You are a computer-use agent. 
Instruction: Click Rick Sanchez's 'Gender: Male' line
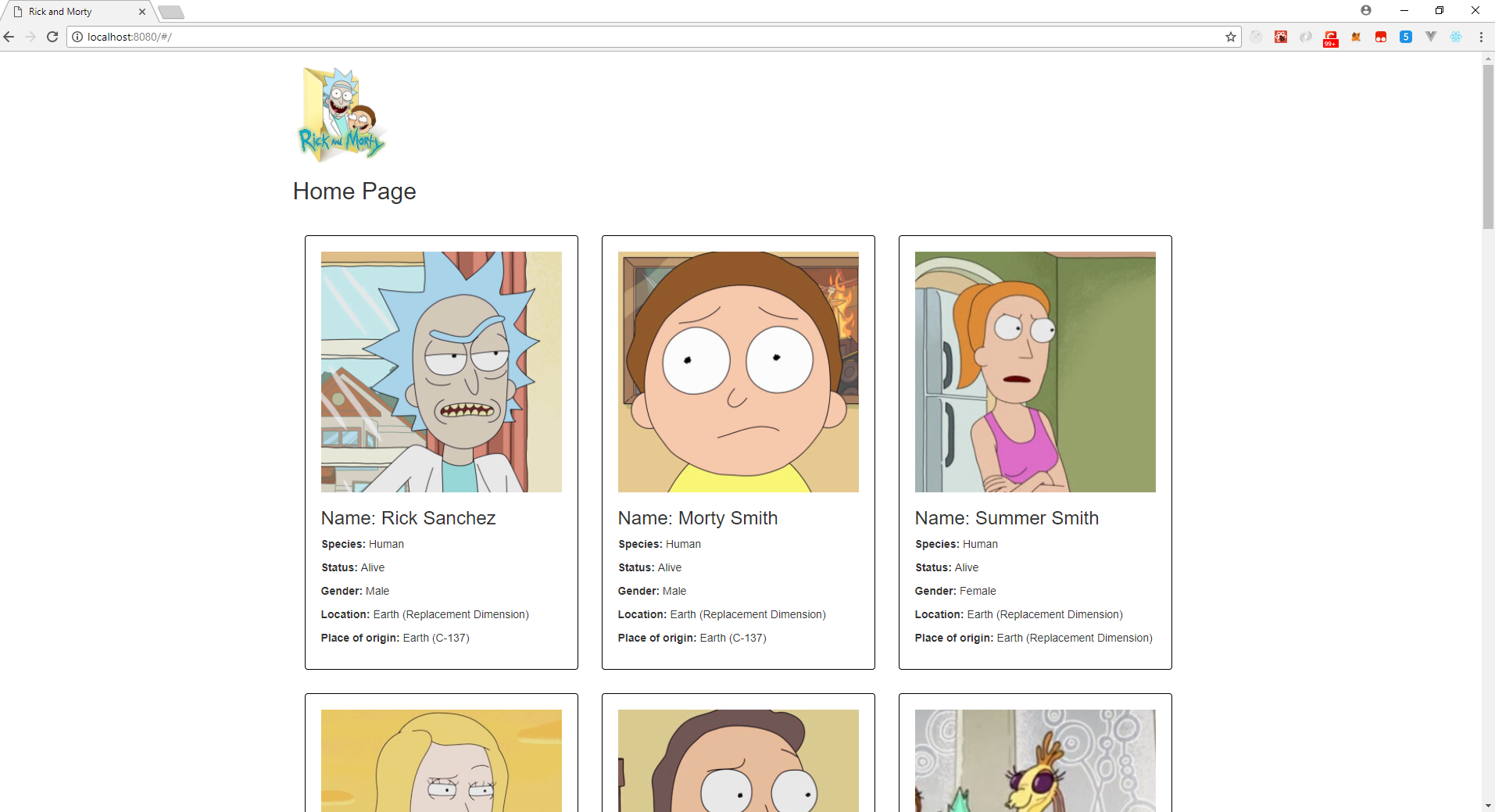tap(356, 591)
